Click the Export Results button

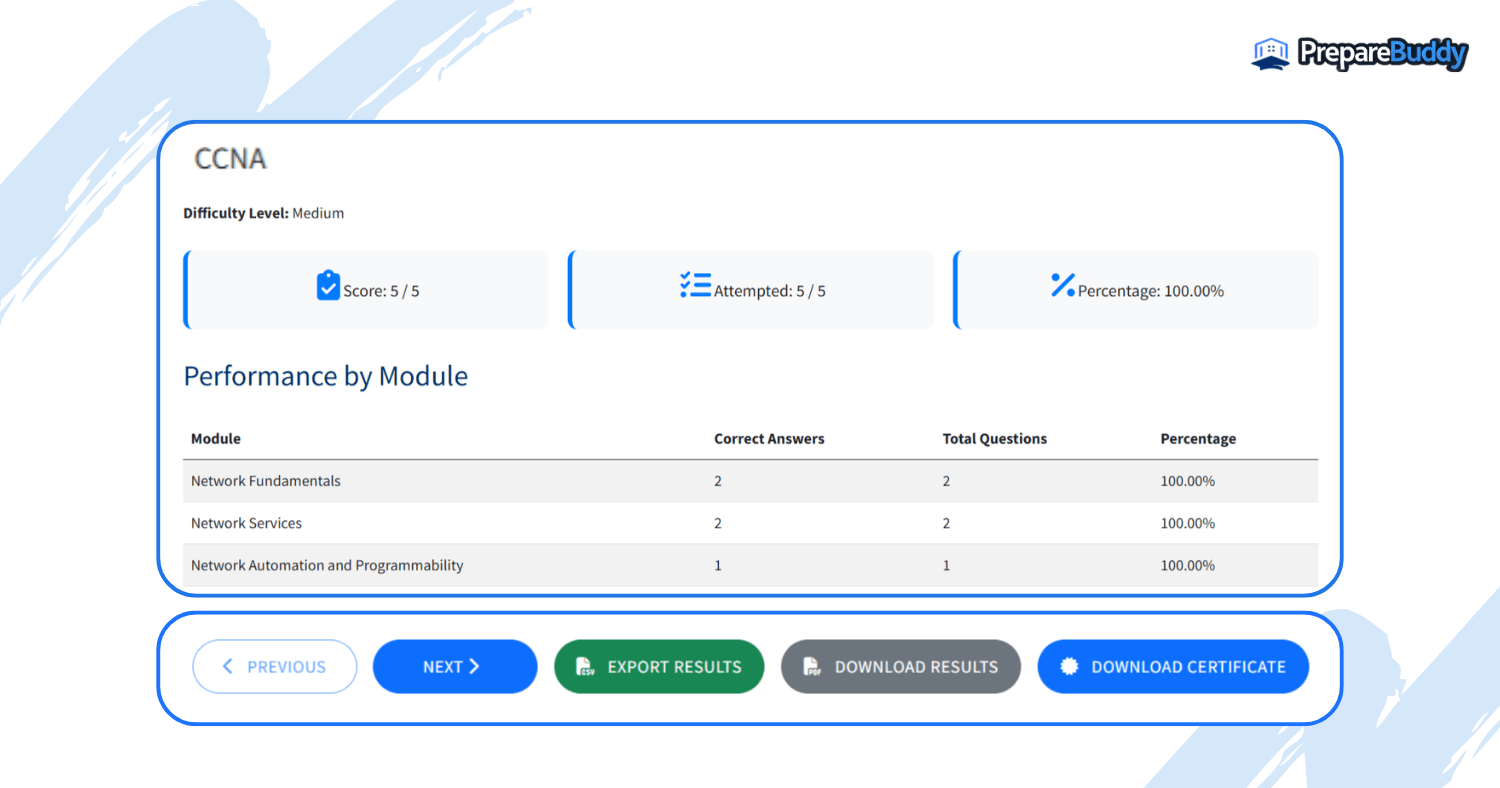[659, 666]
